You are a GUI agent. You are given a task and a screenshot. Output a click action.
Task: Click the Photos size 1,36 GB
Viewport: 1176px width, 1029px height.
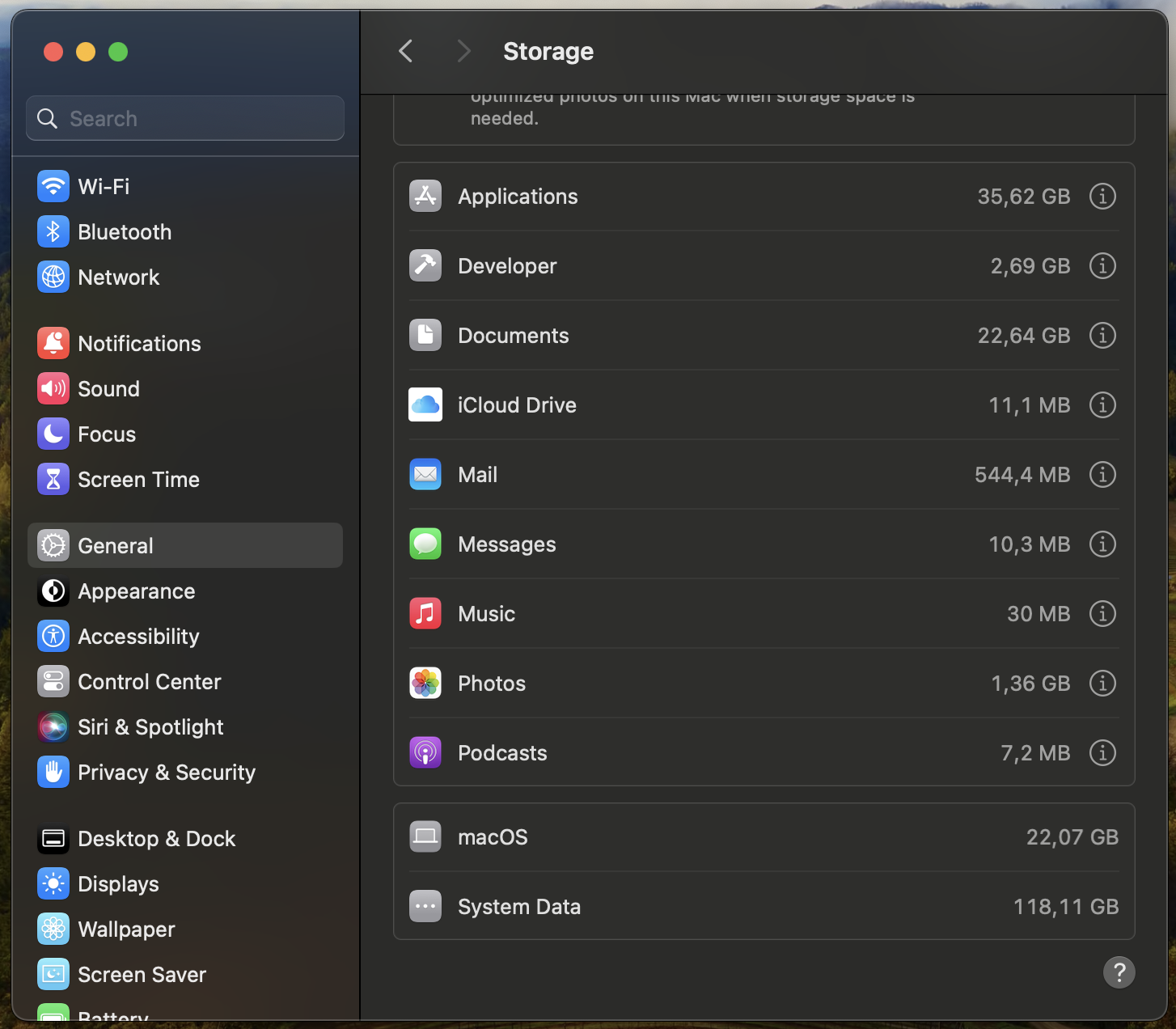coord(1030,684)
